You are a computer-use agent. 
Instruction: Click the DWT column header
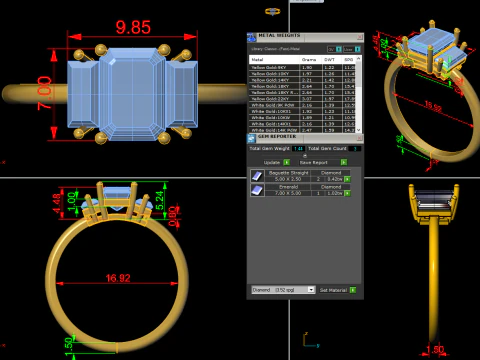coord(332,60)
